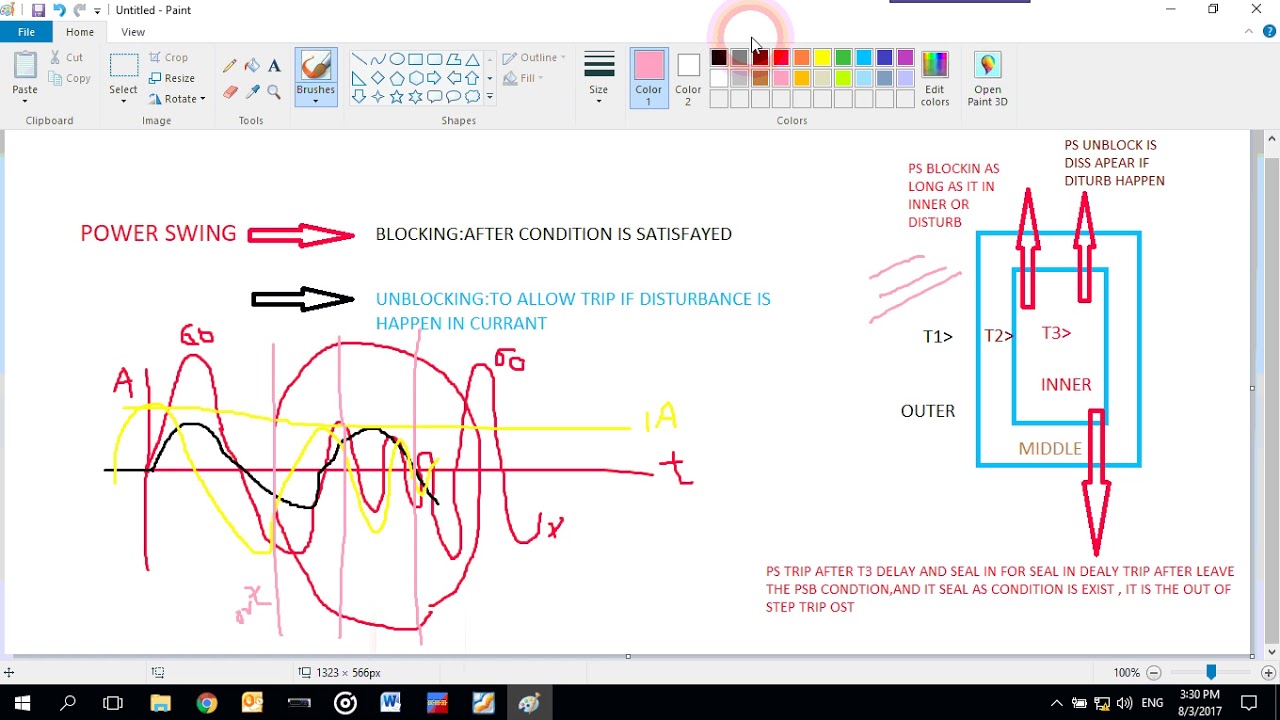Pick the black color swatch
This screenshot has width=1280, height=720.
click(x=718, y=58)
